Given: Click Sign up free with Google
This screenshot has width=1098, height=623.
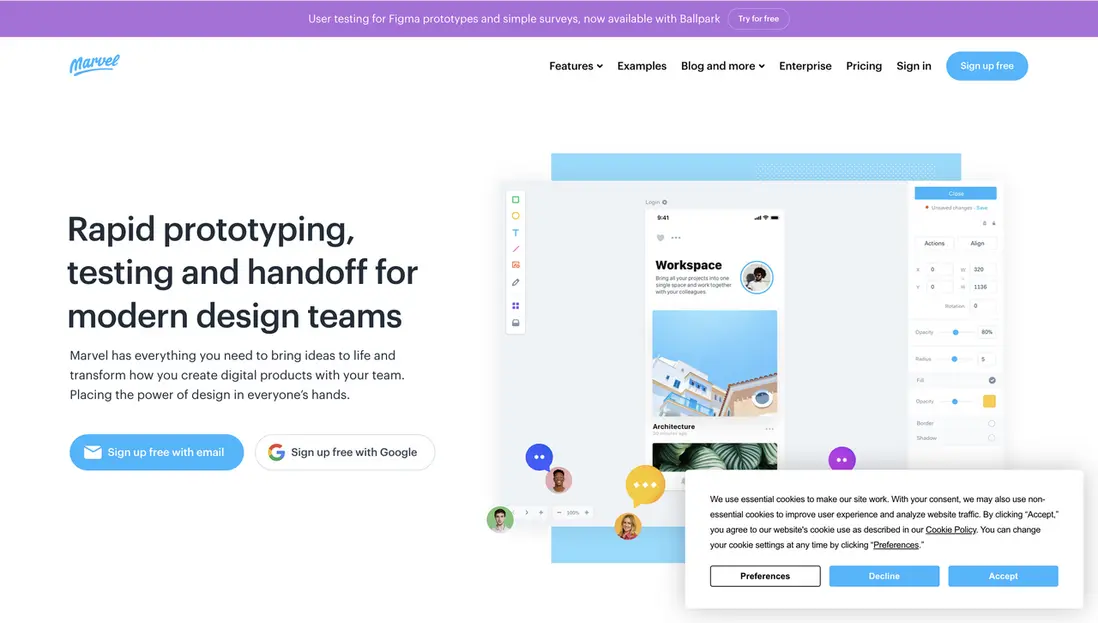Looking at the screenshot, I should 345,452.
